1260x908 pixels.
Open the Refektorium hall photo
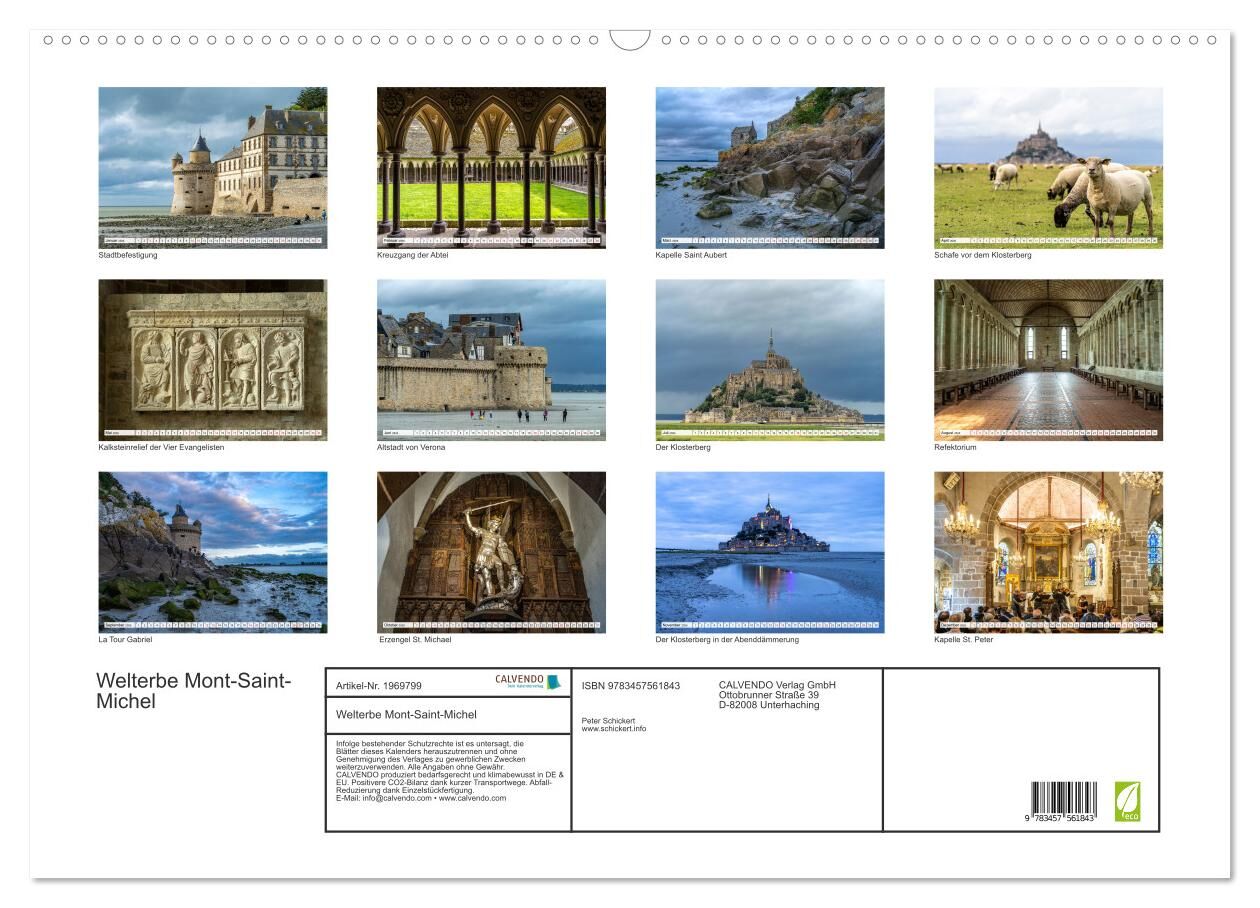(x=1048, y=359)
